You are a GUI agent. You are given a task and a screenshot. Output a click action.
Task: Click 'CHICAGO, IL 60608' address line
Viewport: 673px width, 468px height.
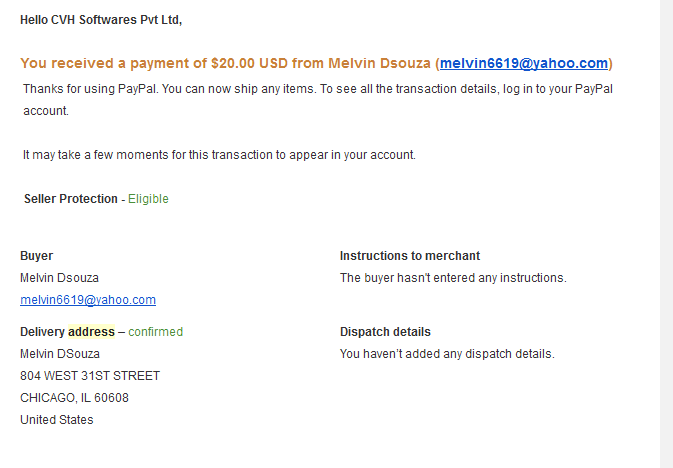[74, 398]
